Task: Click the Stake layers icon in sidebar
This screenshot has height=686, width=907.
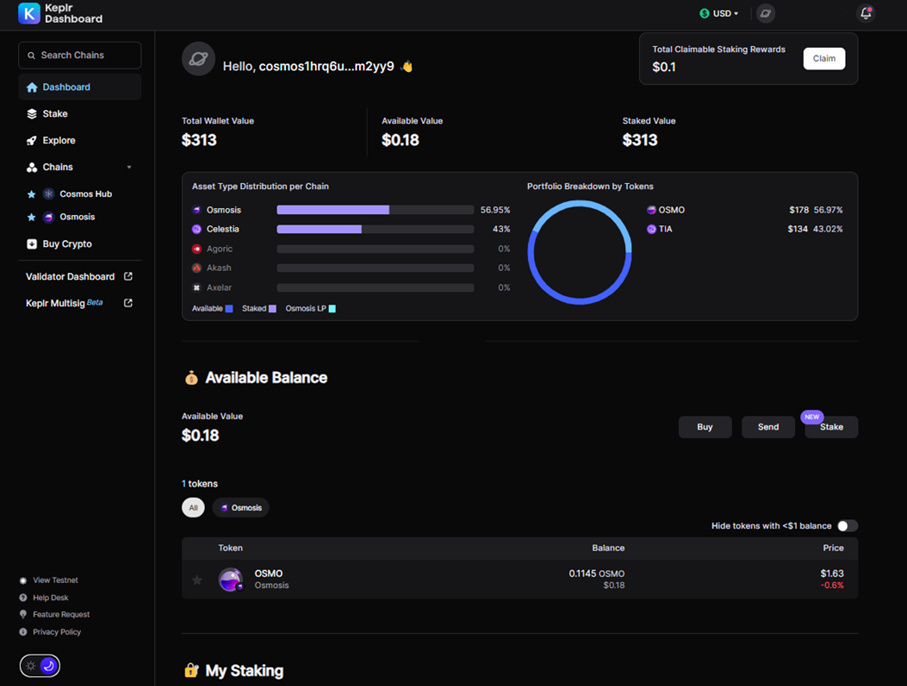Action: pyautogui.click(x=32, y=114)
